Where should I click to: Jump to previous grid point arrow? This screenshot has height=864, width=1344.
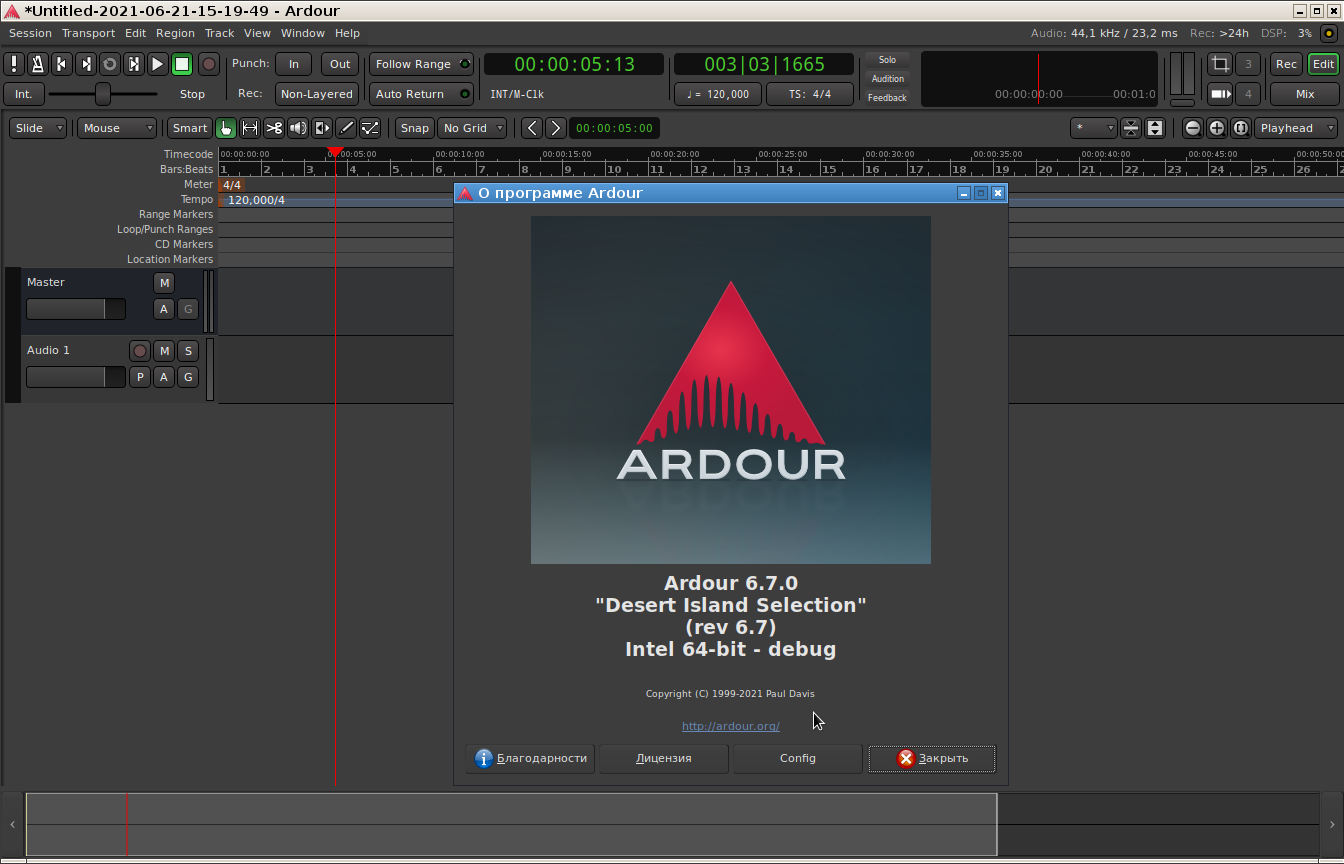coord(532,128)
